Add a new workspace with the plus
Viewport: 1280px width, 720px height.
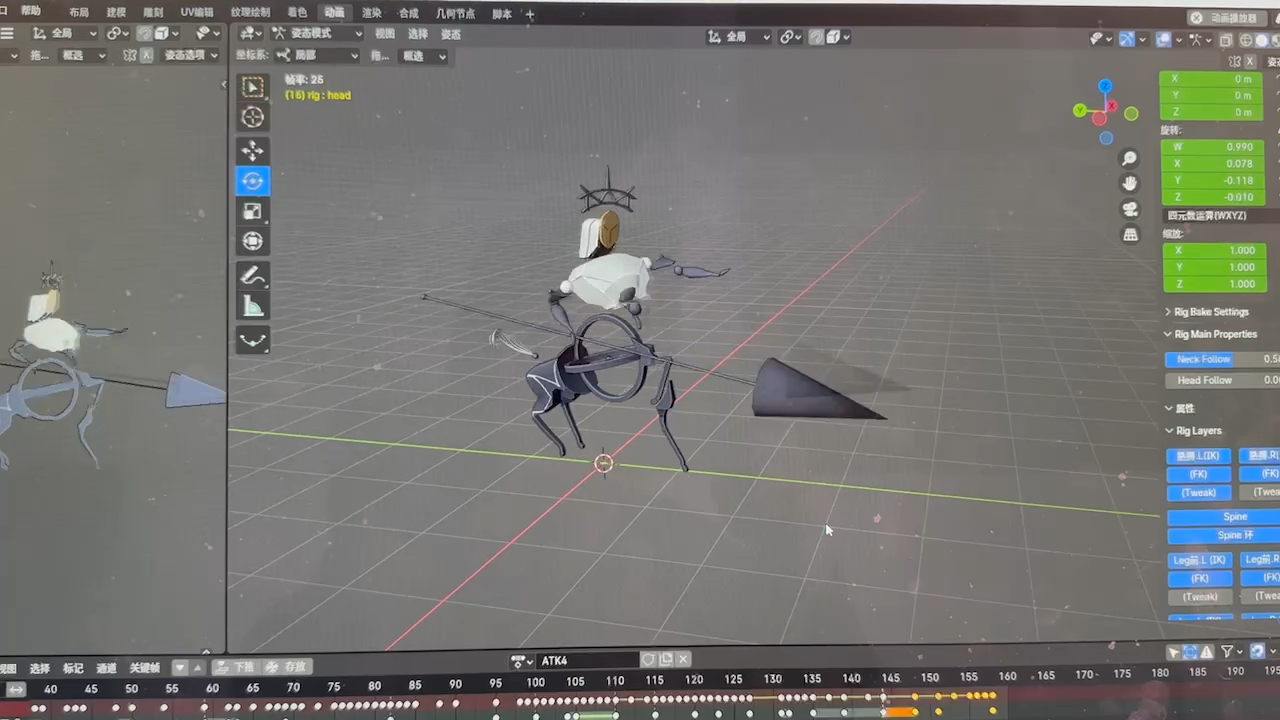point(530,14)
